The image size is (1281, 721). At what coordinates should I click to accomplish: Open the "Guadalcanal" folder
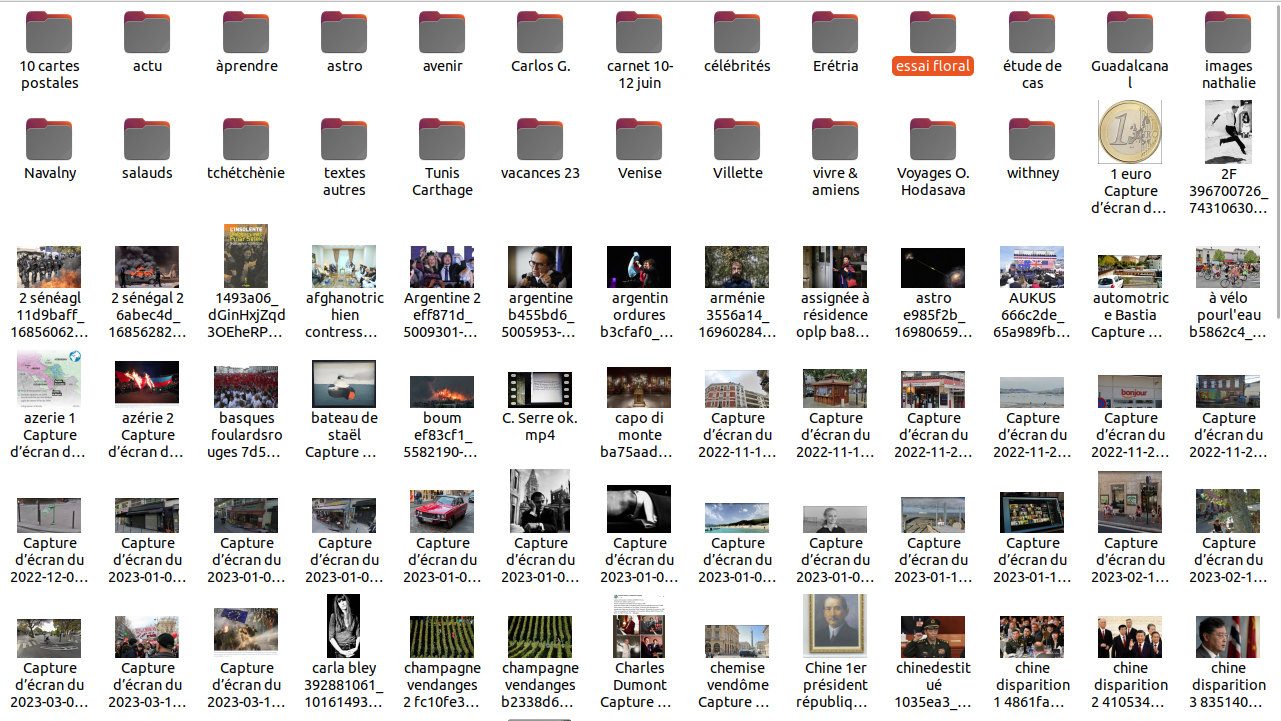(x=1130, y=33)
